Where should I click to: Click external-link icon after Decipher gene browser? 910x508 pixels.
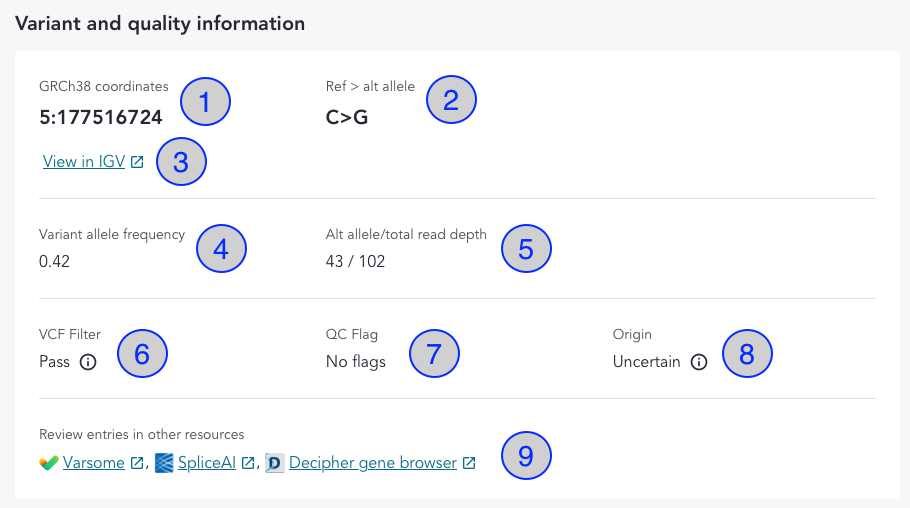(x=468, y=464)
